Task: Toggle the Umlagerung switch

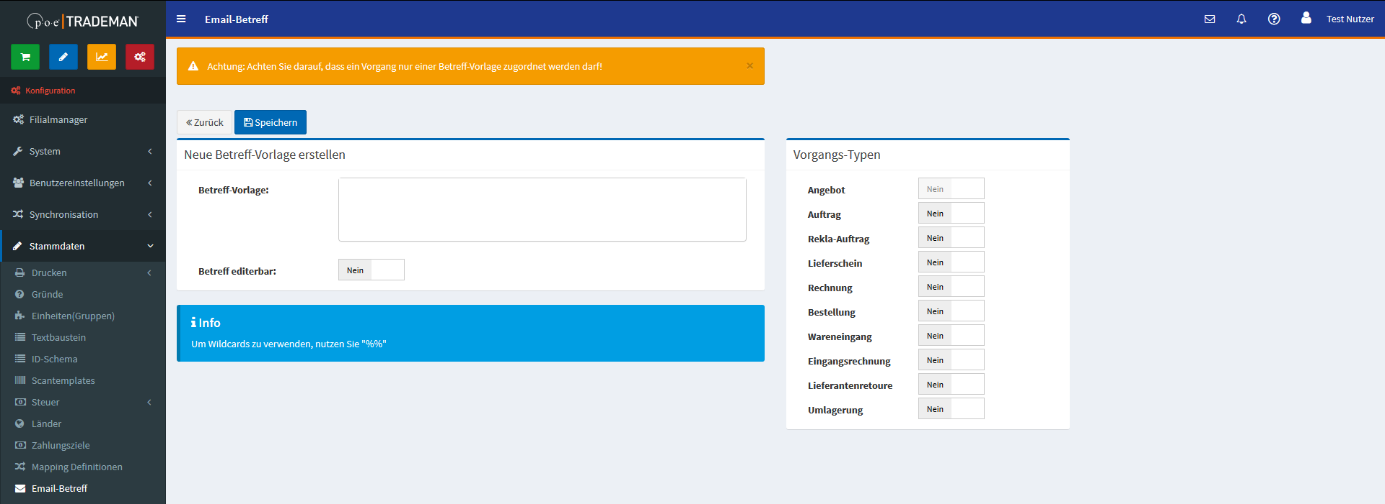Action: [951, 409]
